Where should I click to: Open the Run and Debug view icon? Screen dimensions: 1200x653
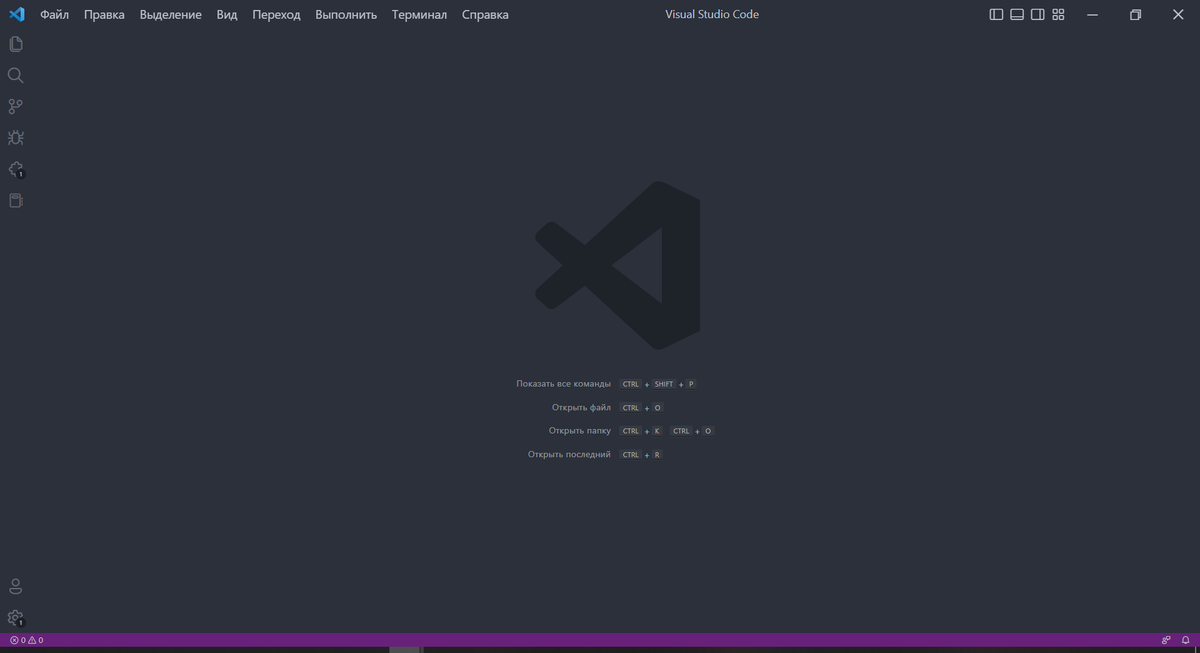pos(16,138)
